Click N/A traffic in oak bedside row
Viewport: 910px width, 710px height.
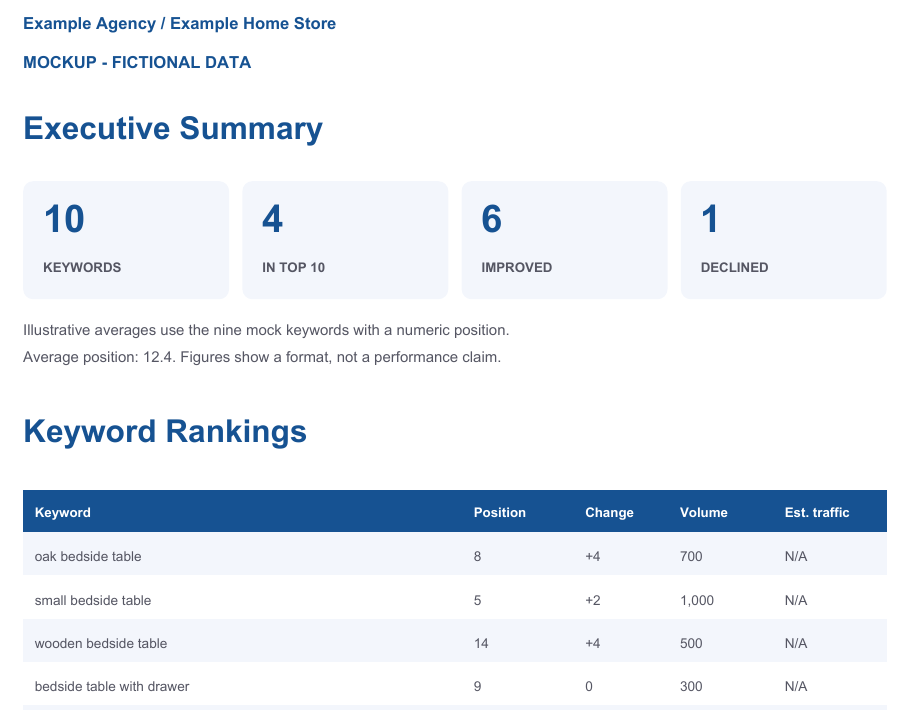click(796, 556)
